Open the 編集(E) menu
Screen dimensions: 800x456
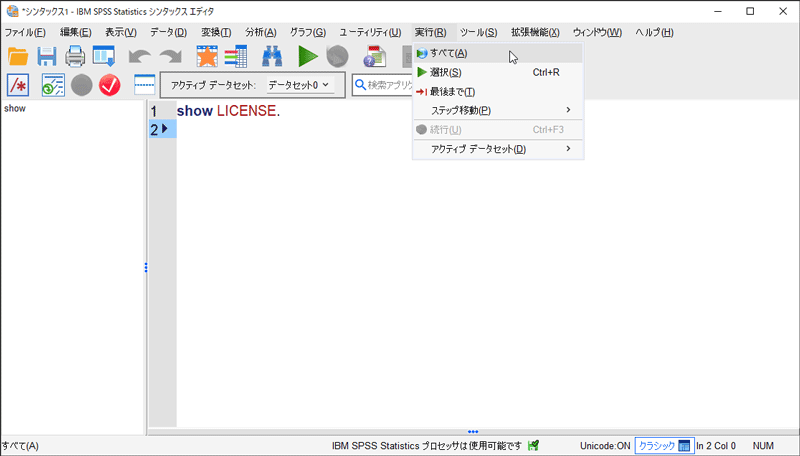click(76, 33)
